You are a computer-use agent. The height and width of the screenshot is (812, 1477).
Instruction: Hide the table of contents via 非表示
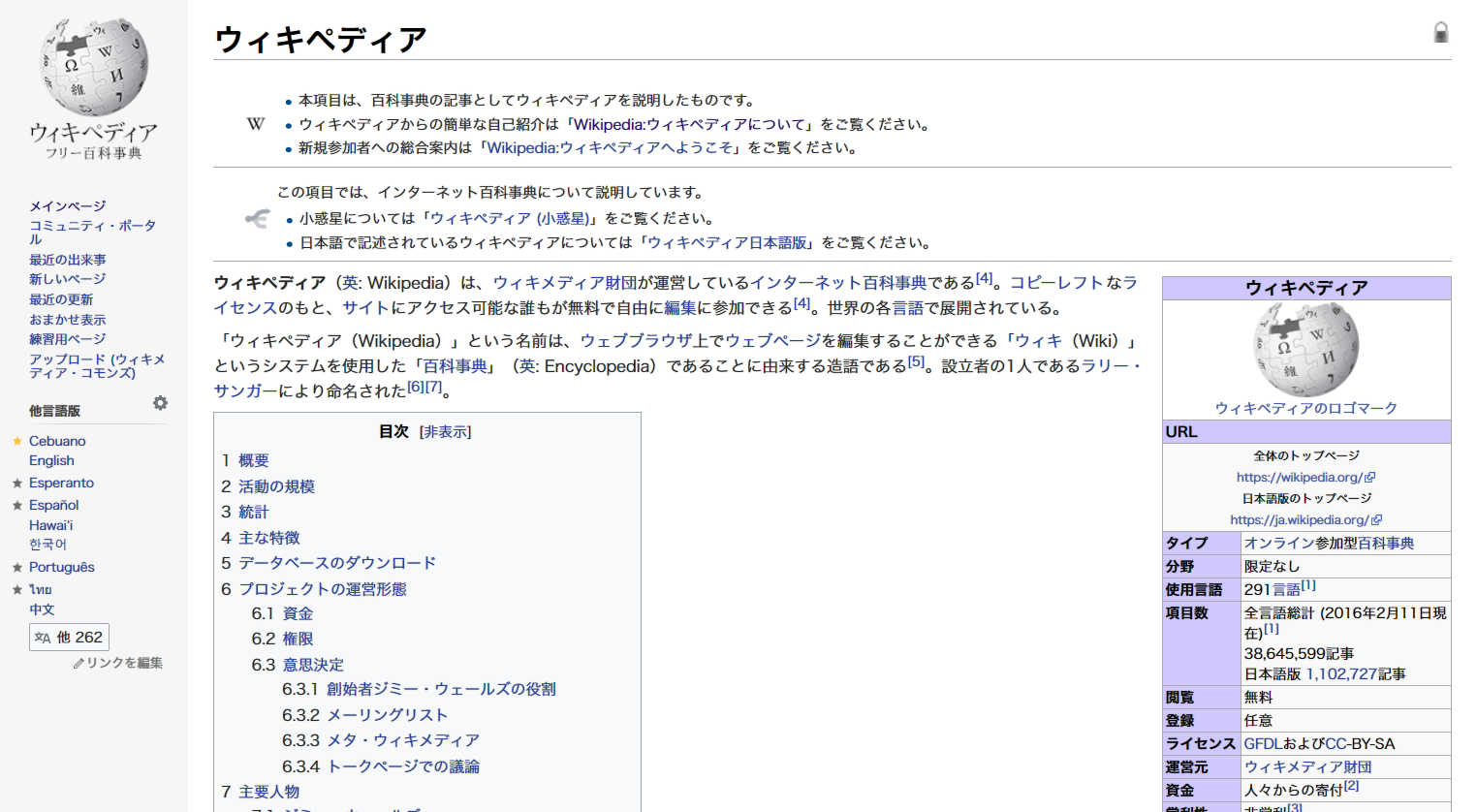point(446,432)
